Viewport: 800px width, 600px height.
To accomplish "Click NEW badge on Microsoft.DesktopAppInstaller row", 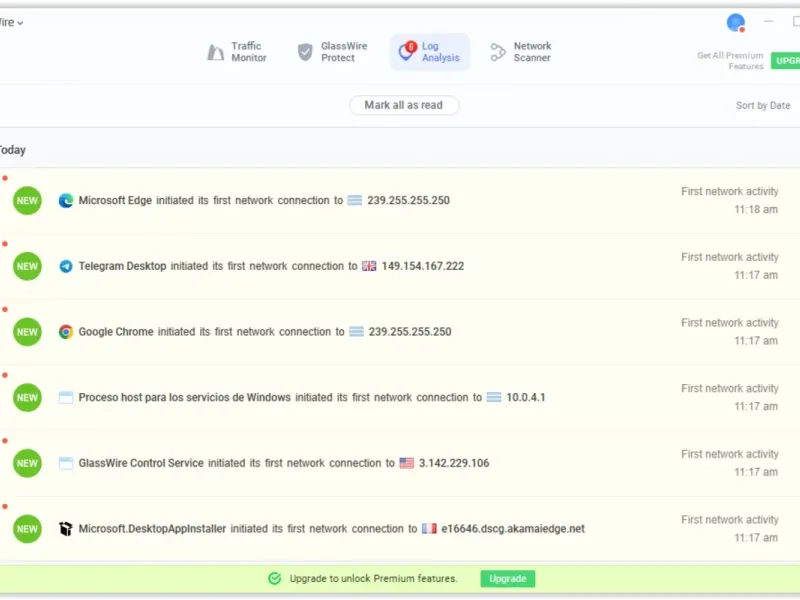I will pyautogui.click(x=27, y=529).
